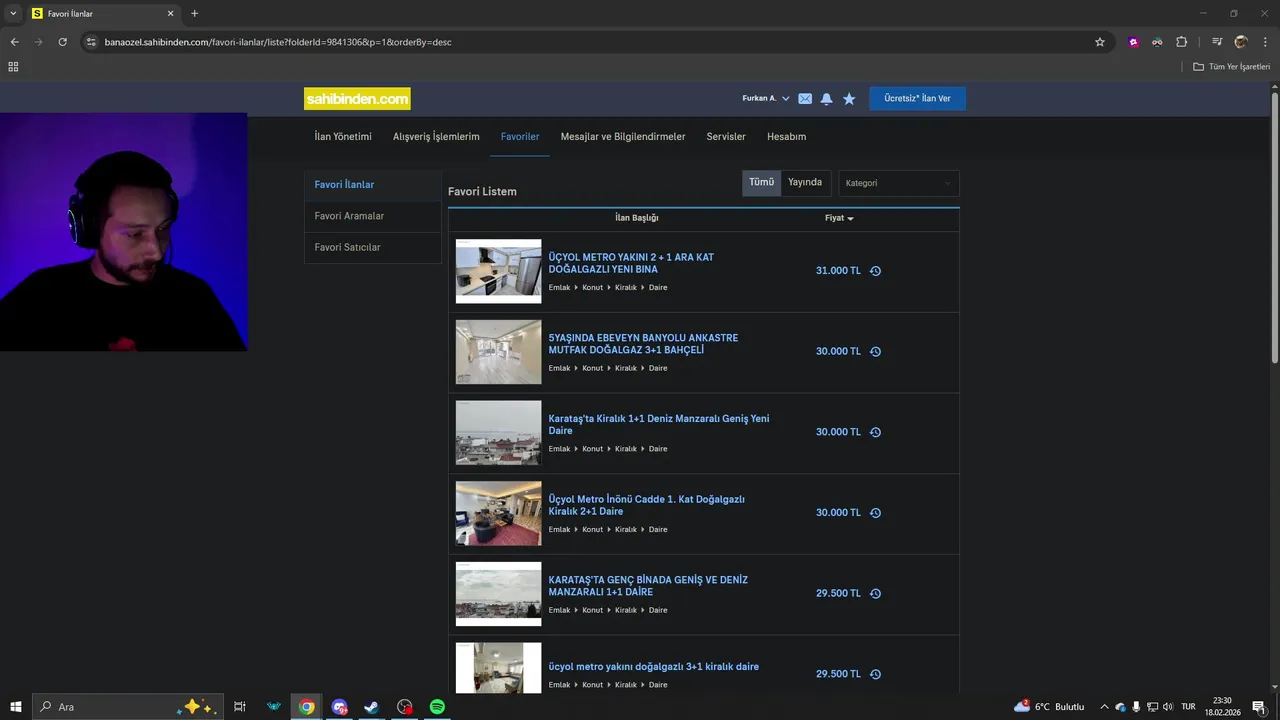Image resolution: width=1280 pixels, height=720 pixels.
Task: Open the Windows notification center icon
Action: click(1259, 707)
